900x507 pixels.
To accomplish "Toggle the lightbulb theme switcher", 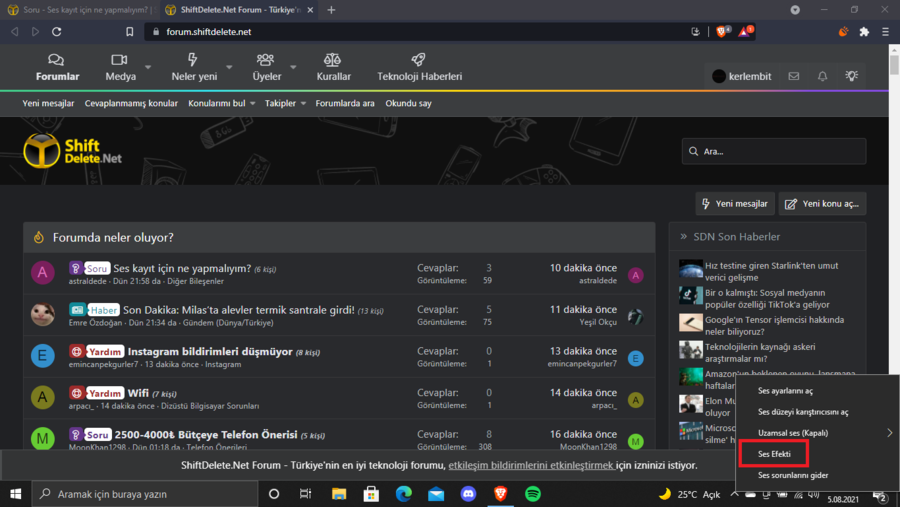I will pyautogui.click(x=851, y=76).
